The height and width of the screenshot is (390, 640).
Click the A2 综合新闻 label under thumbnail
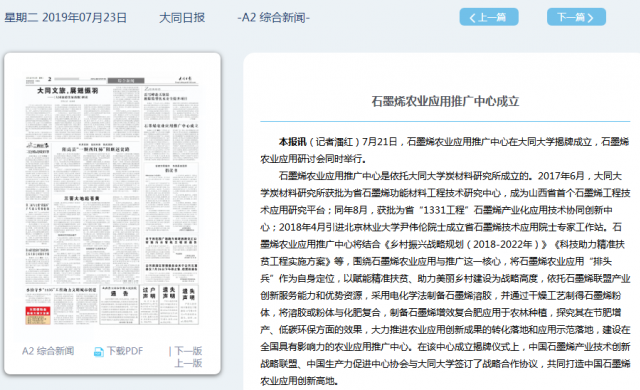[48, 351]
